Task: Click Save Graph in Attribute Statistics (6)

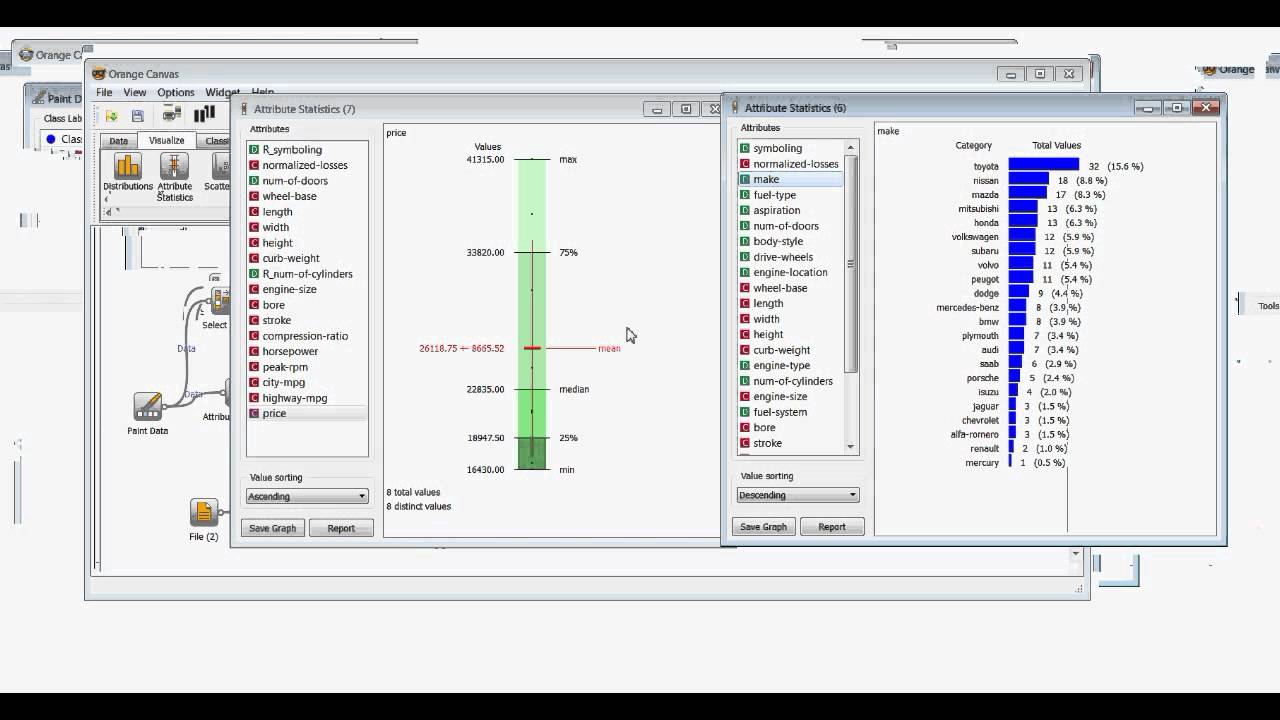Action: coord(763,527)
